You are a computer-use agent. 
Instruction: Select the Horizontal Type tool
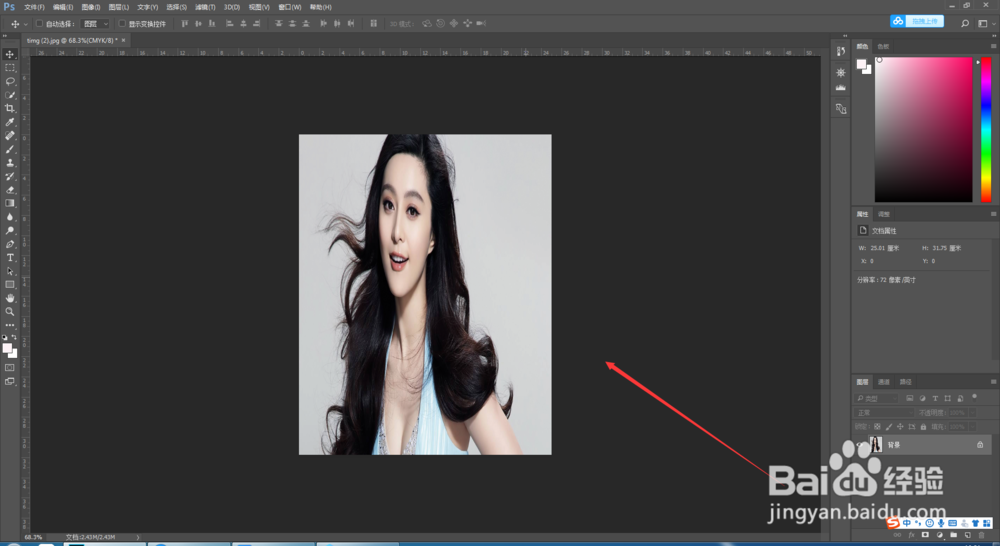[10, 258]
